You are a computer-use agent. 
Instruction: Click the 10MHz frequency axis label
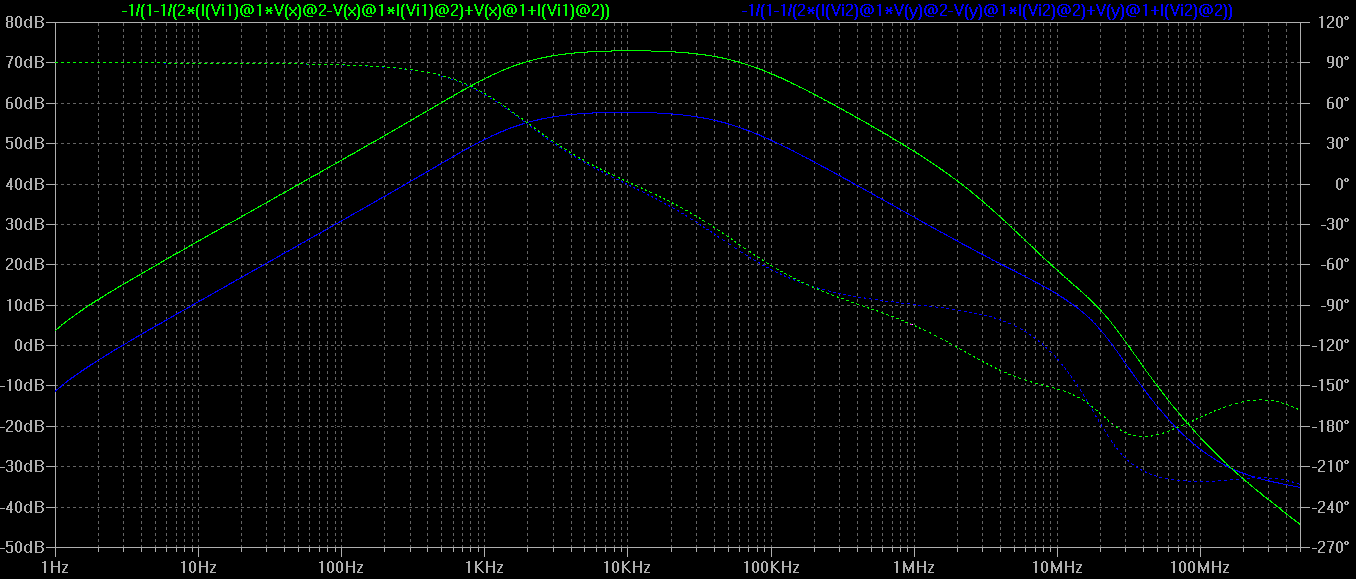tap(1056, 567)
